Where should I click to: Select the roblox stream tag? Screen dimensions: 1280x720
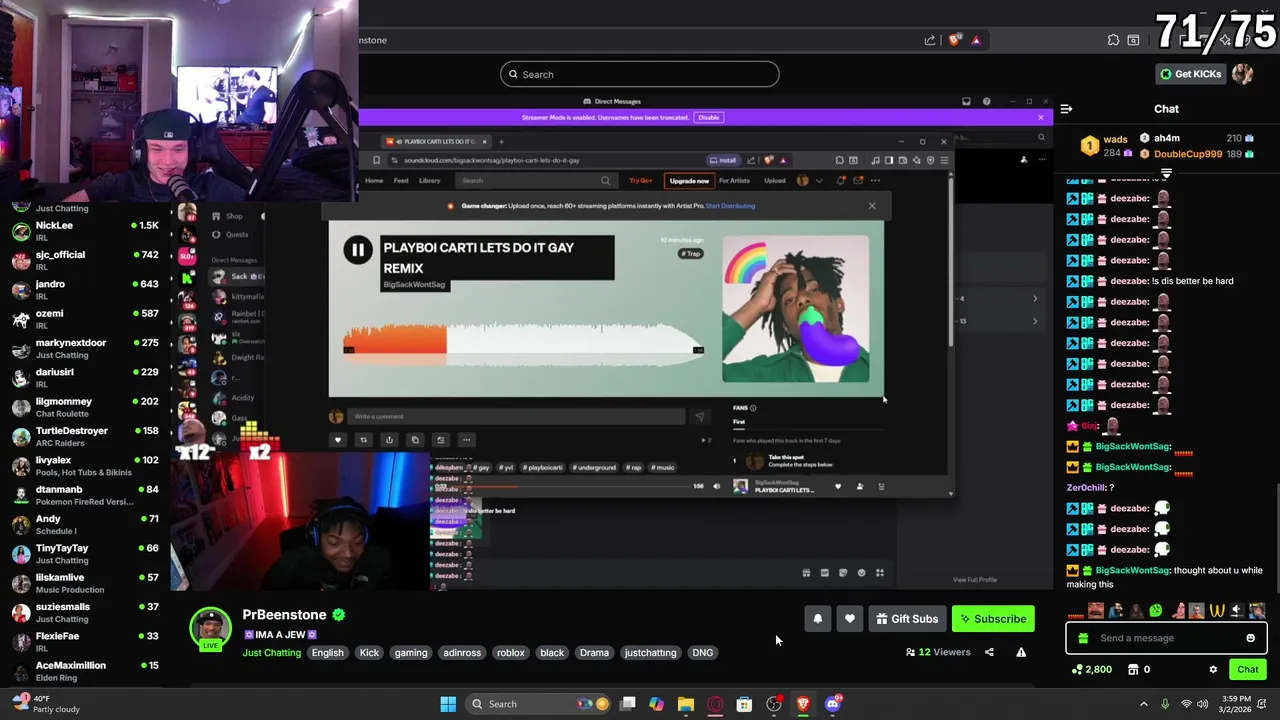click(x=510, y=653)
